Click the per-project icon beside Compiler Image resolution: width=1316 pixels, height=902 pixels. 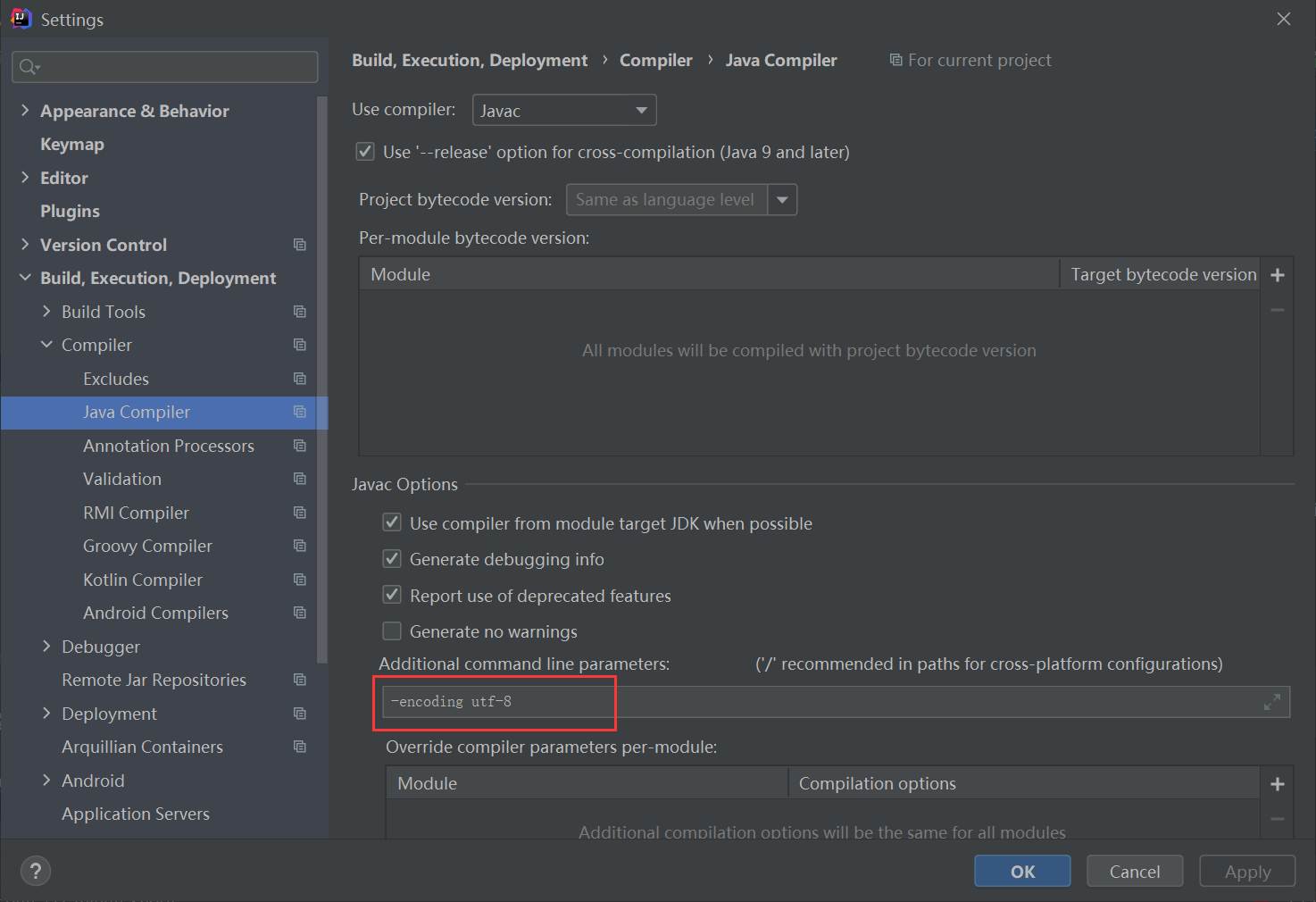tap(300, 345)
